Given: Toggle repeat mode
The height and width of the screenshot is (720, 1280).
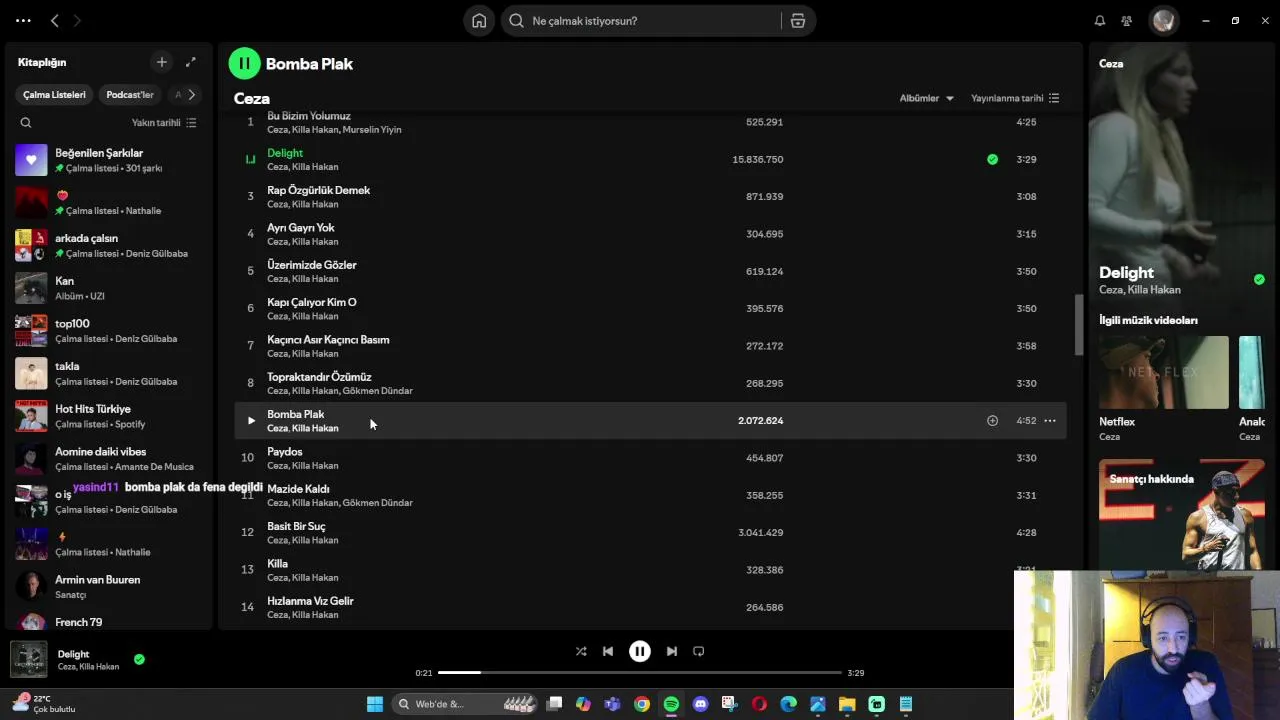Looking at the screenshot, I should click(x=699, y=651).
